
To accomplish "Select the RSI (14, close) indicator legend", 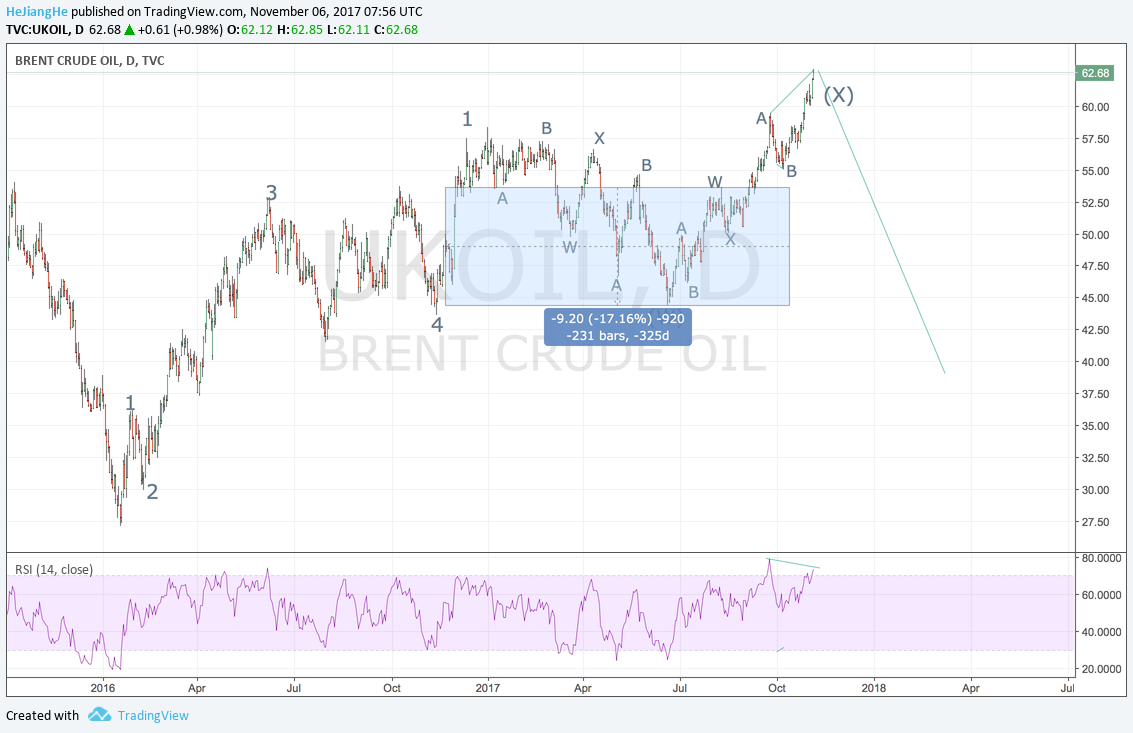I will tap(54, 570).
